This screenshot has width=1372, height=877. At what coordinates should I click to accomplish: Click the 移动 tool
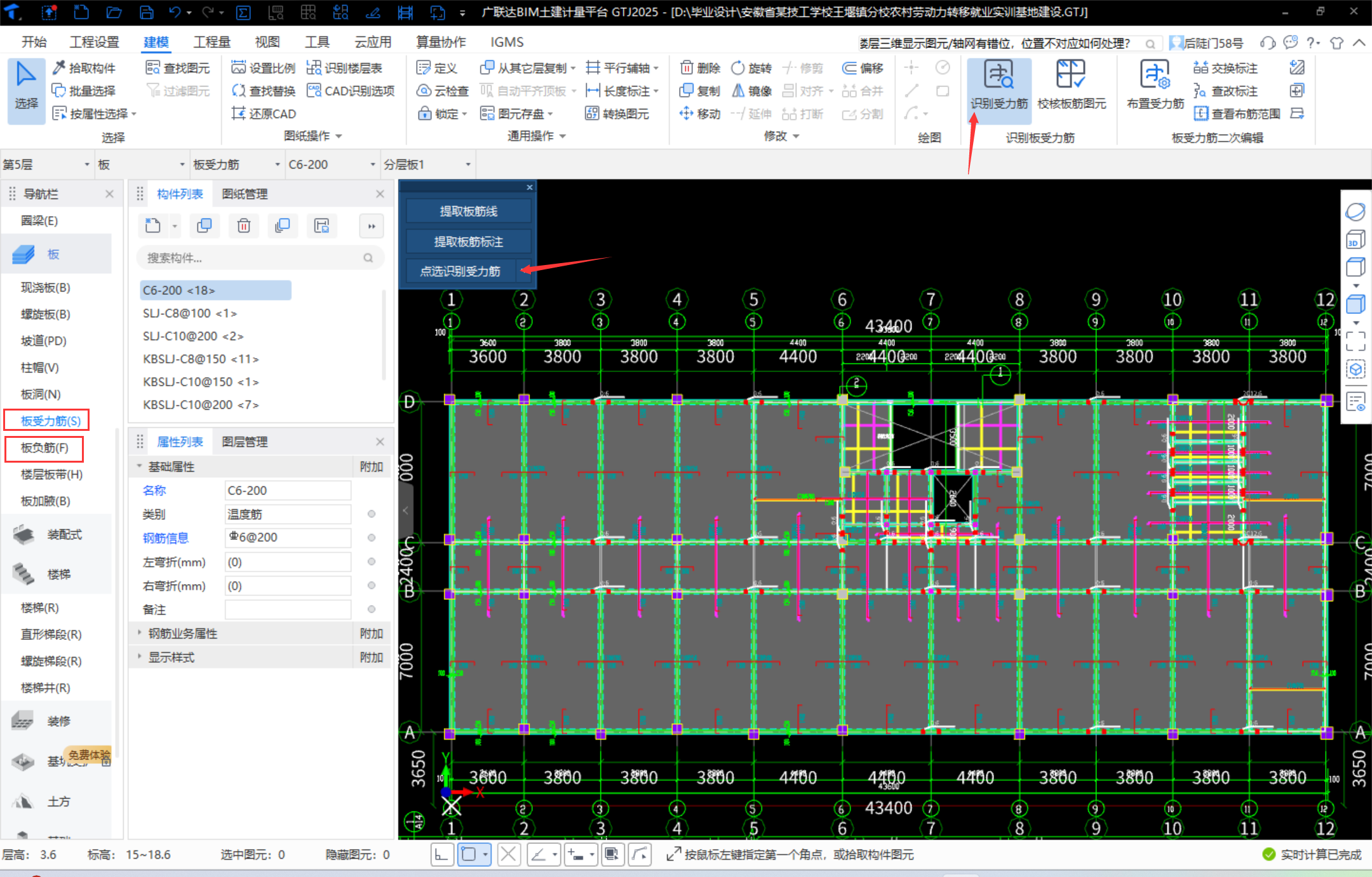tap(700, 114)
